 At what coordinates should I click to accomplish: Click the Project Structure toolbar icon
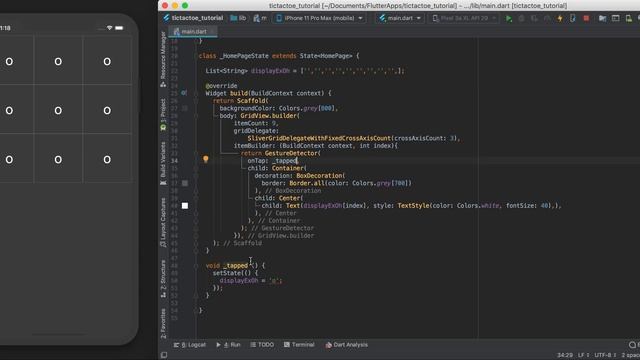click(x=602, y=18)
